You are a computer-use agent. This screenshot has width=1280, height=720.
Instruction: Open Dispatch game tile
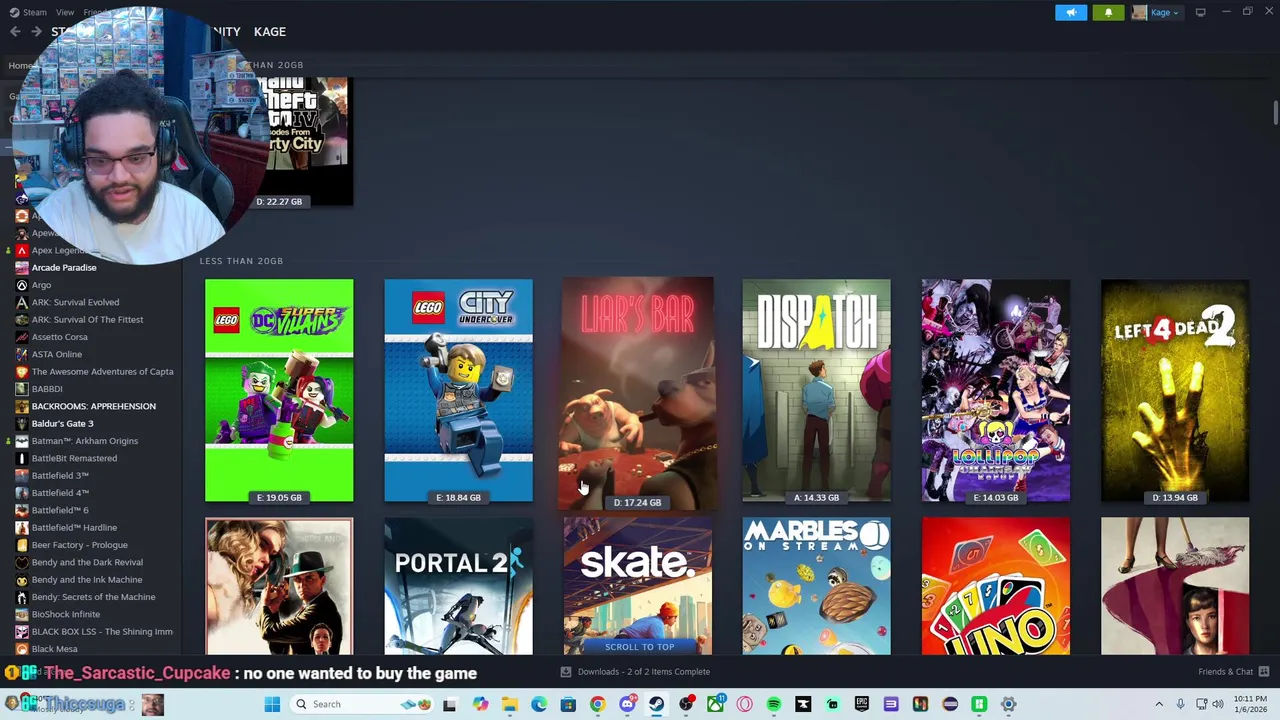[x=816, y=390]
